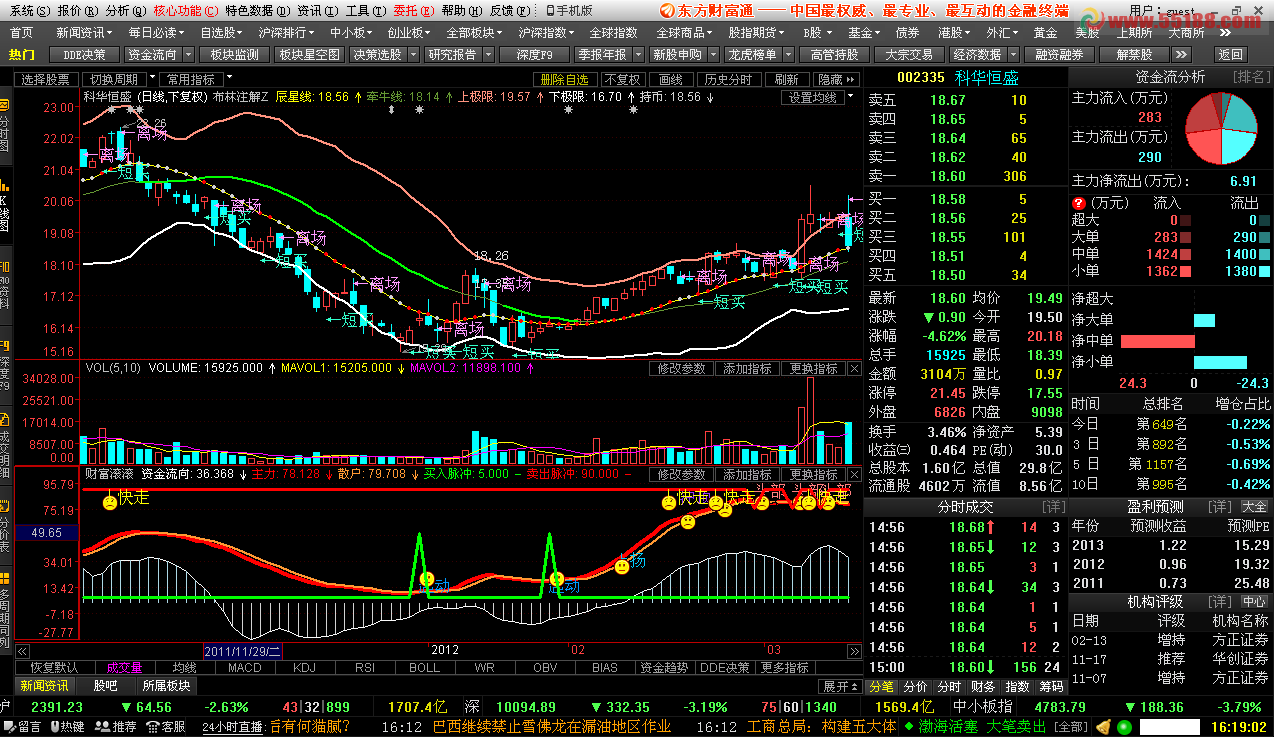Image resolution: width=1274 pixels, height=737 pixels.
Task: Close the 财富滚滚 indicator panel with X
Action: 854,474
